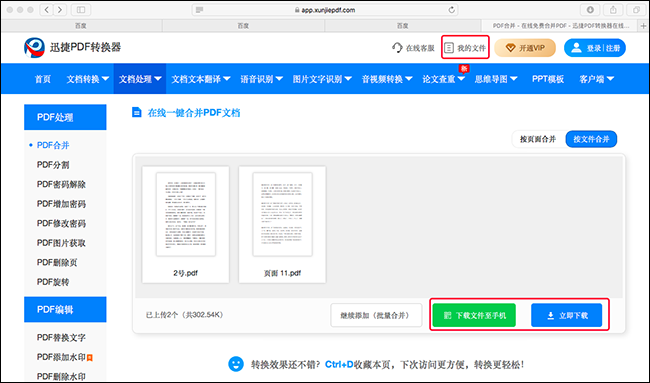Viewport: 650px width, 383px height.
Task: Click the headset icon beside 在线客服
Action: pos(397,48)
